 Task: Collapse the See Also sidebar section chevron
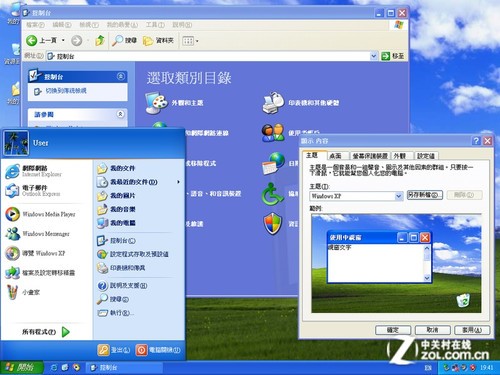[x=121, y=114]
